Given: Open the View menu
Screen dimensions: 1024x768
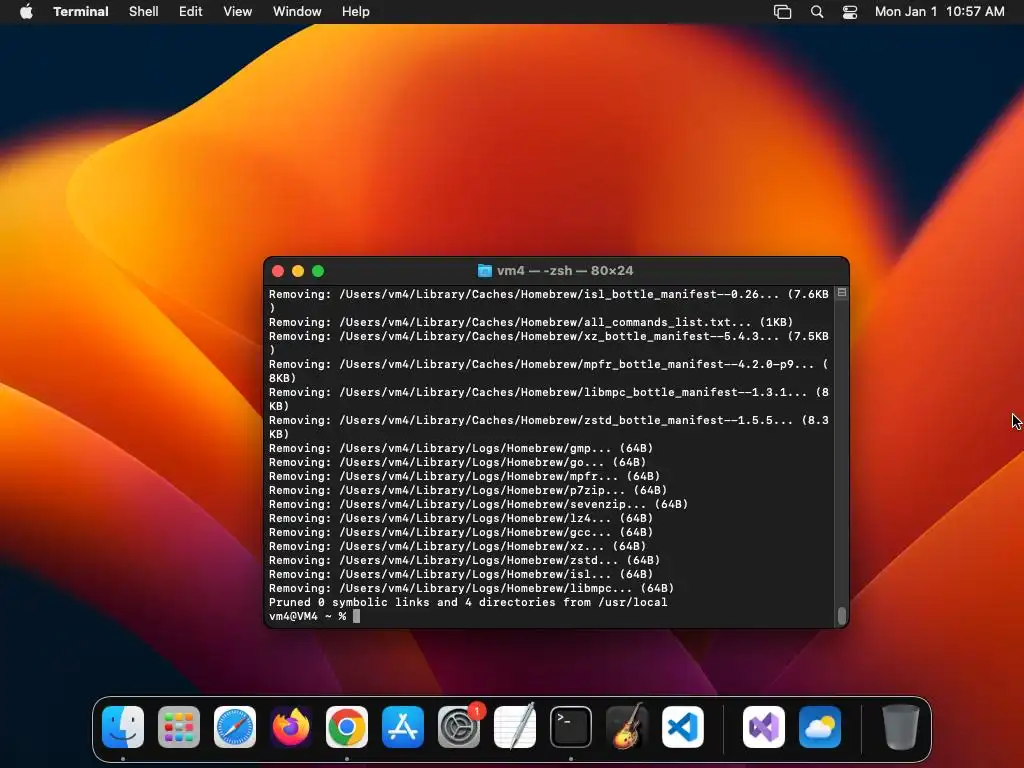Looking at the screenshot, I should point(238,12).
